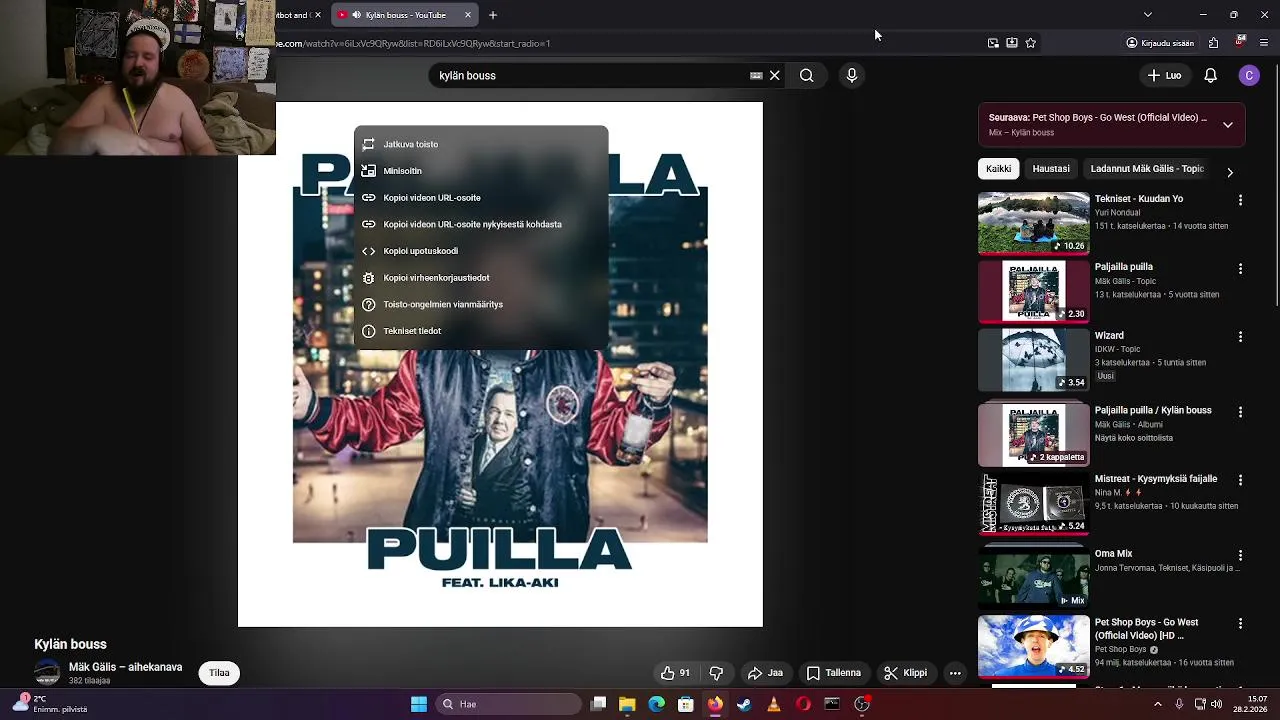Clear the YouTube search text with X
The width and height of the screenshot is (1280, 720).
click(x=774, y=75)
